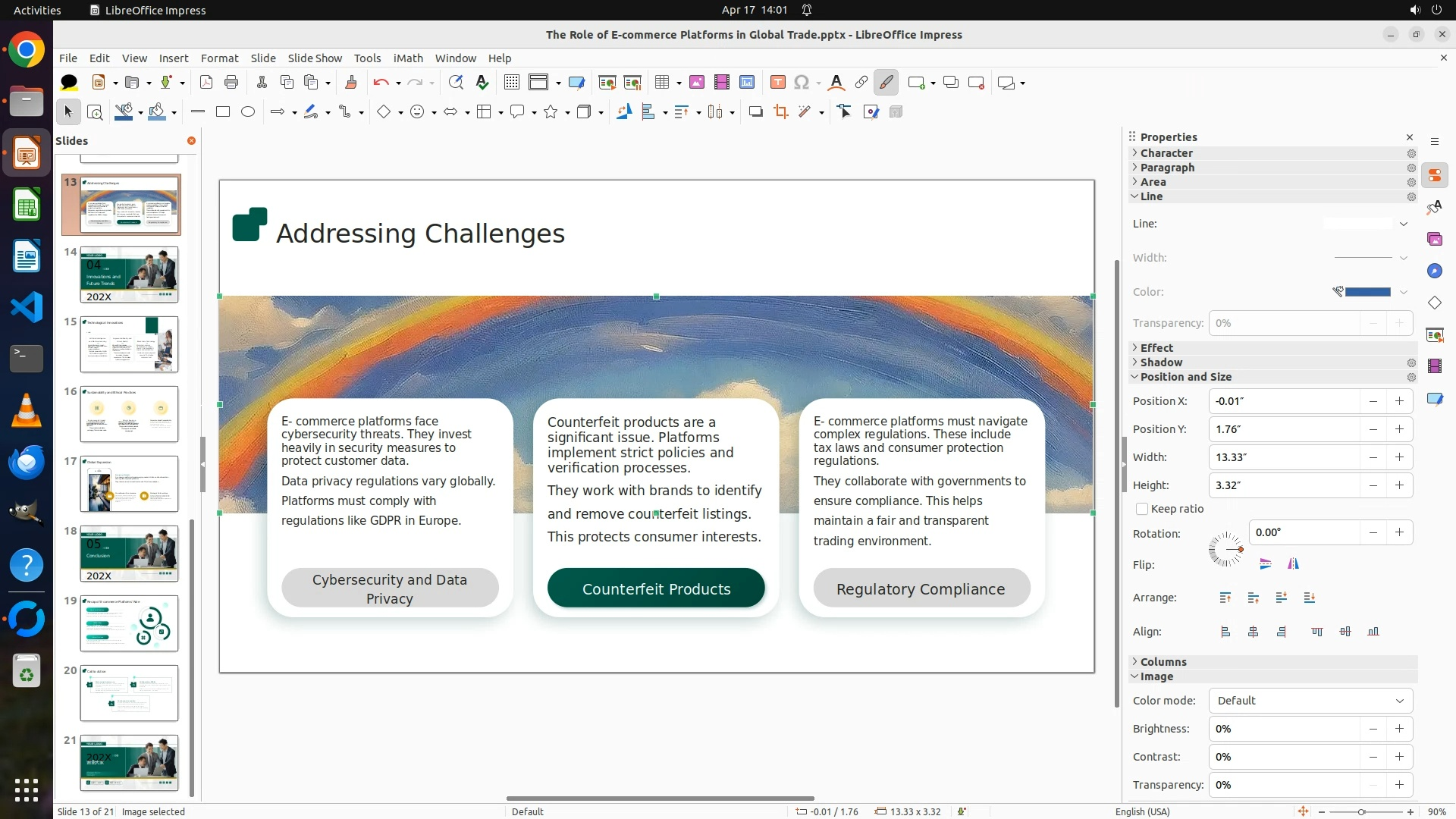Collapse the Position and Size section
This screenshot has width=1456, height=819.
click(x=1185, y=377)
